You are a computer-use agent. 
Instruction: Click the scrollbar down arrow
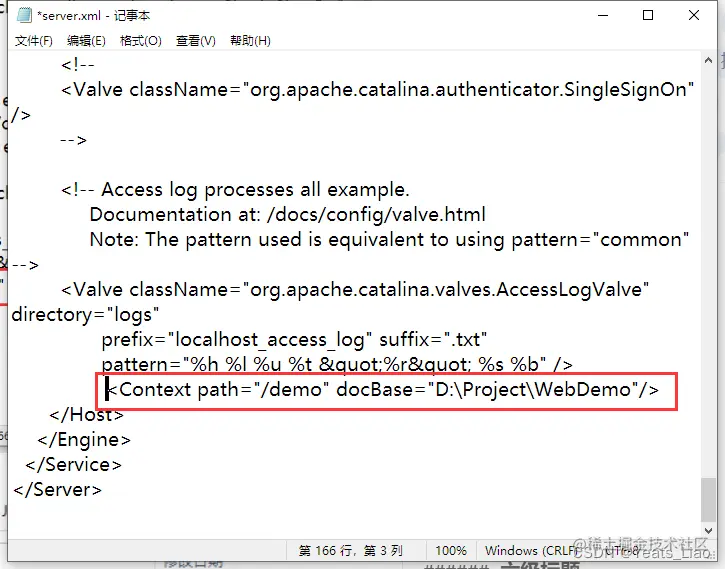[708, 531]
